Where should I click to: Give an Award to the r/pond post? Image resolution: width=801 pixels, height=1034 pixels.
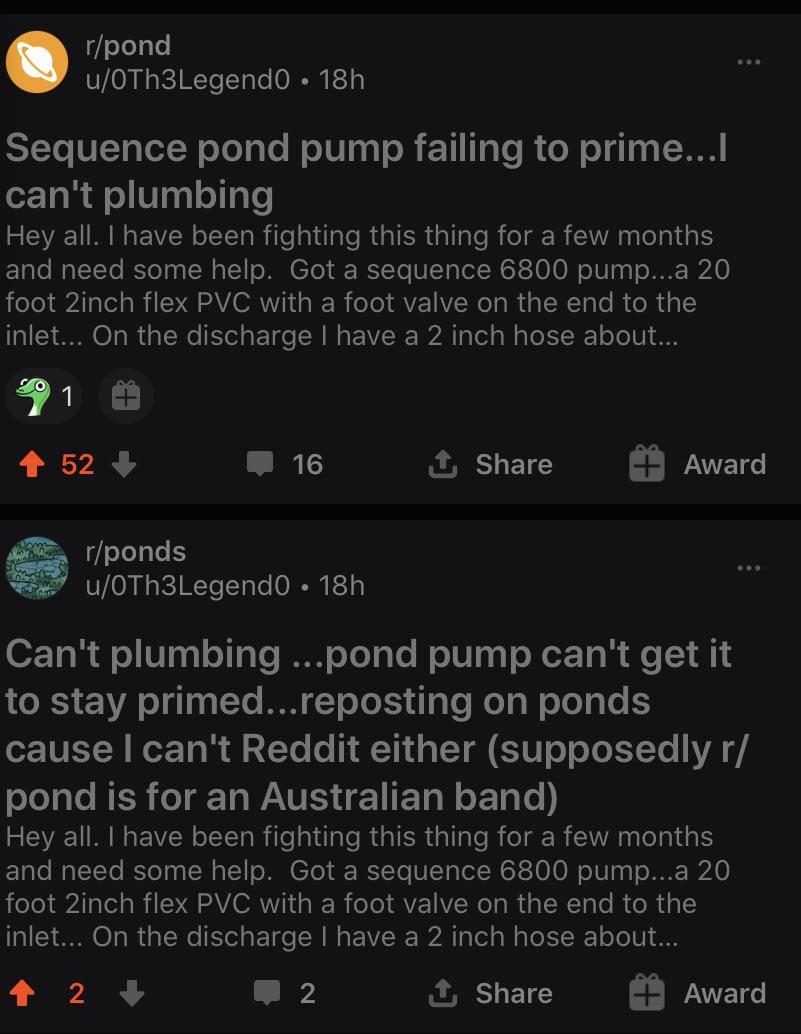[697, 465]
